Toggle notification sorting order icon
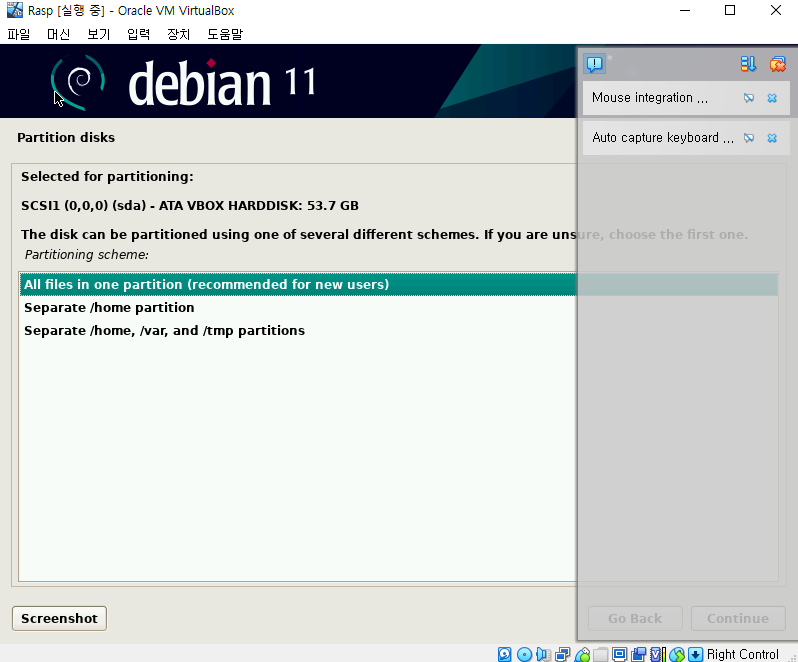The width and height of the screenshot is (798, 662). (748, 64)
